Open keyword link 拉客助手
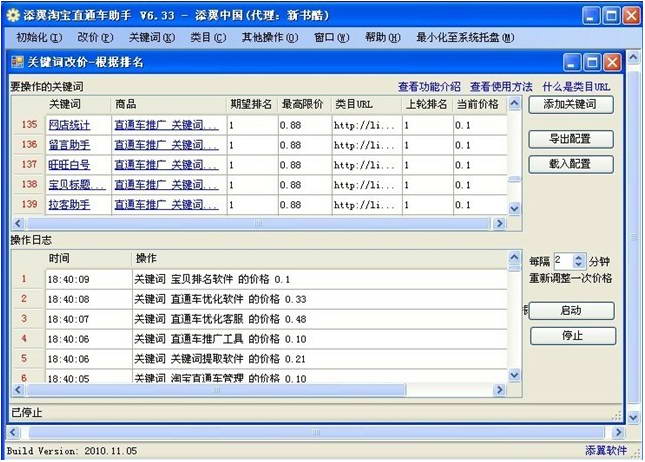The width and height of the screenshot is (645, 462). click(x=69, y=204)
